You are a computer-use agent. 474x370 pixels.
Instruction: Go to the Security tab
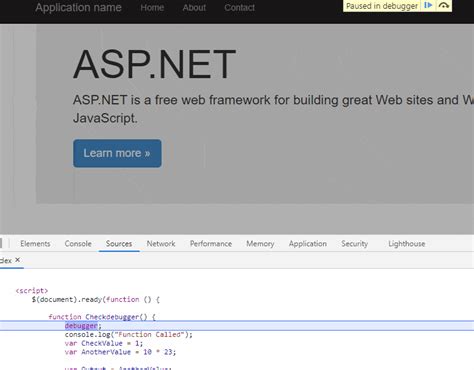coord(355,244)
